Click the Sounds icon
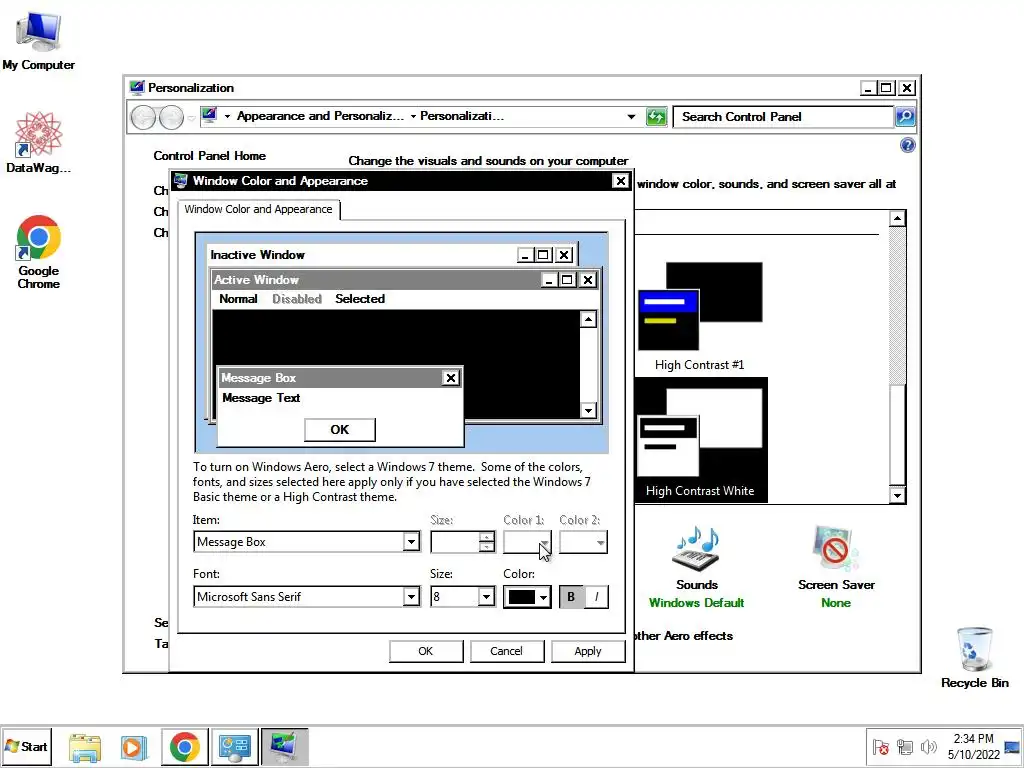This screenshot has height=768, width=1024. pos(696,549)
